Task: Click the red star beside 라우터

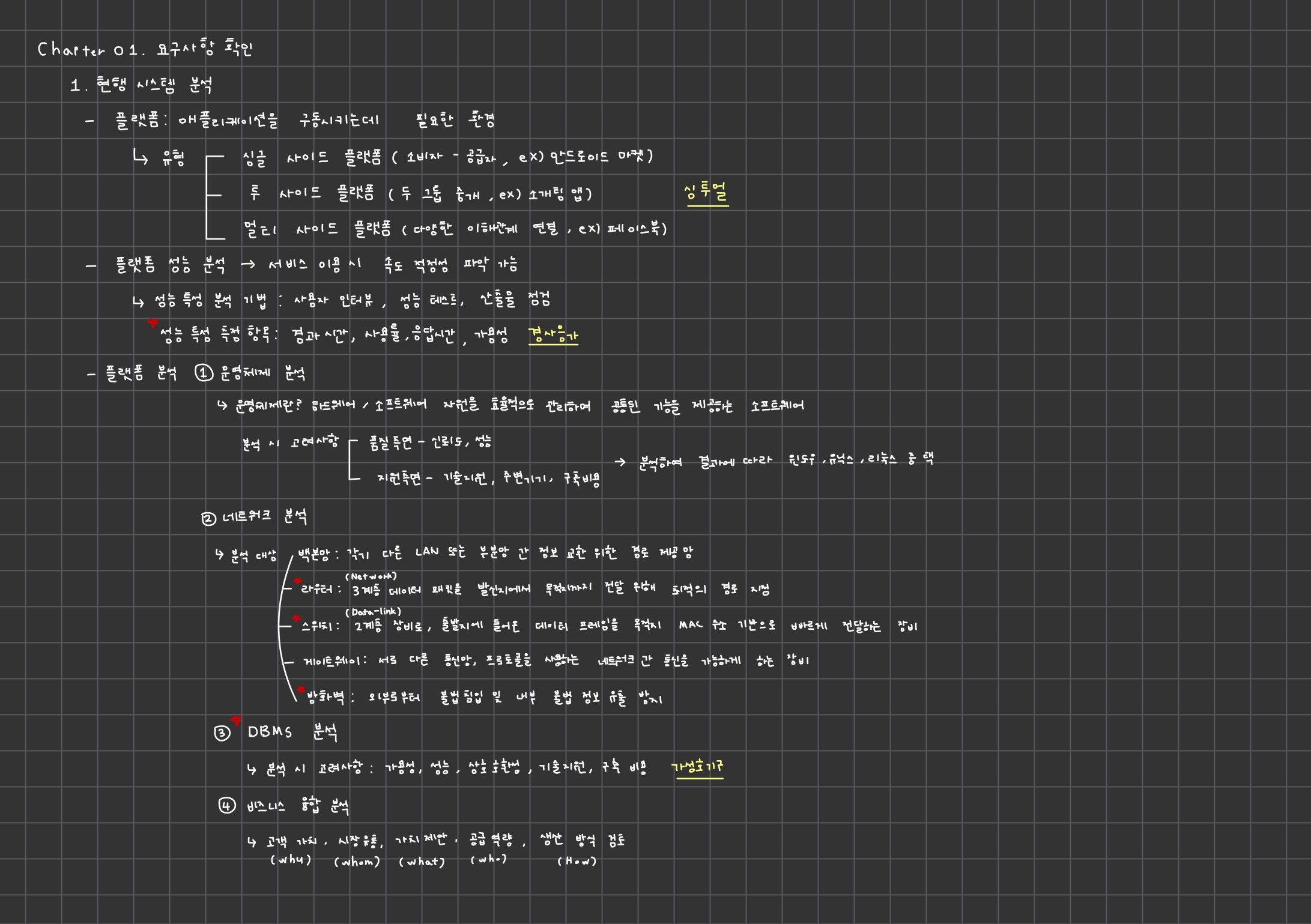Action: [297, 581]
